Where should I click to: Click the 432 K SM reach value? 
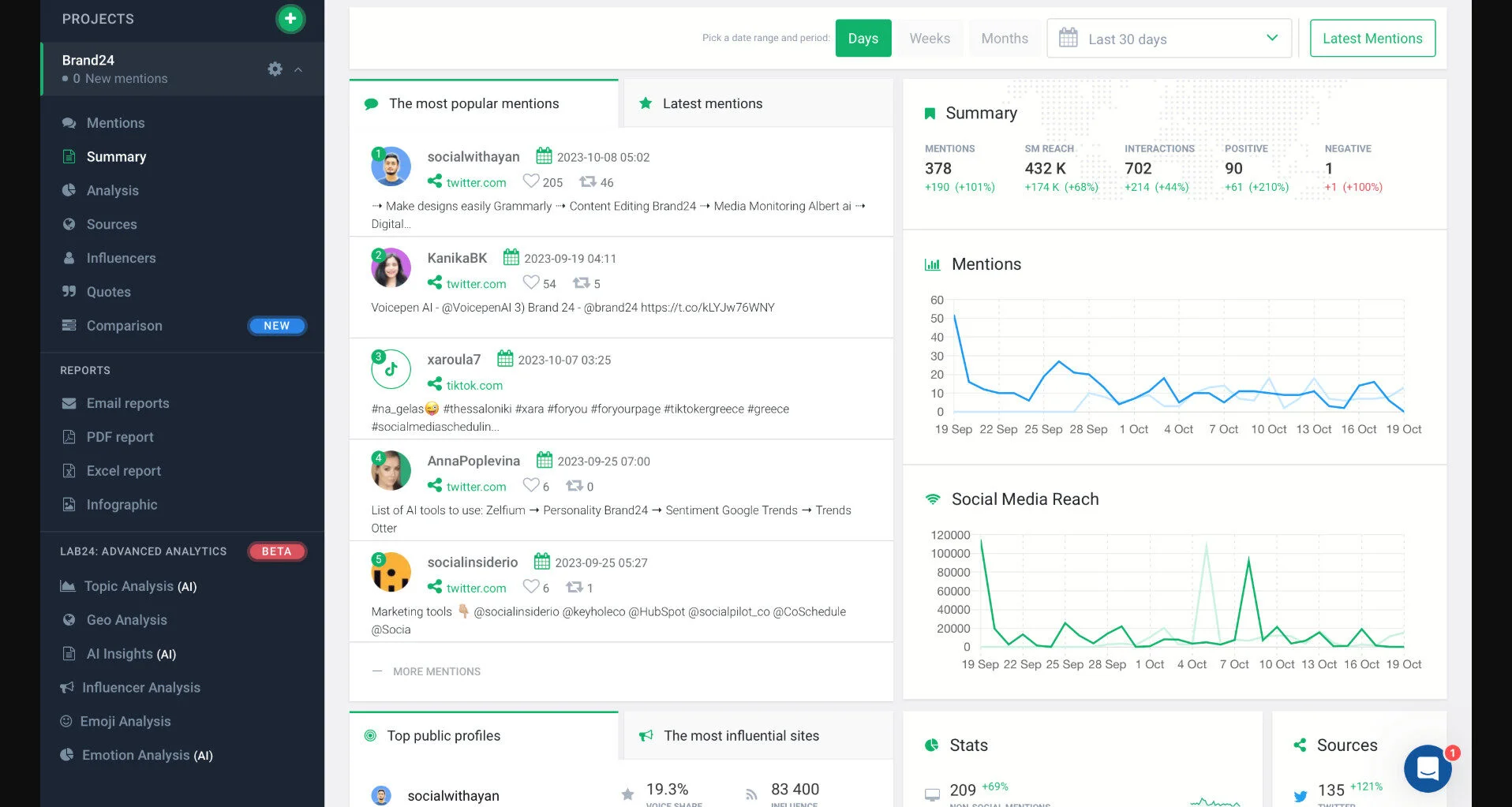[x=1045, y=169]
